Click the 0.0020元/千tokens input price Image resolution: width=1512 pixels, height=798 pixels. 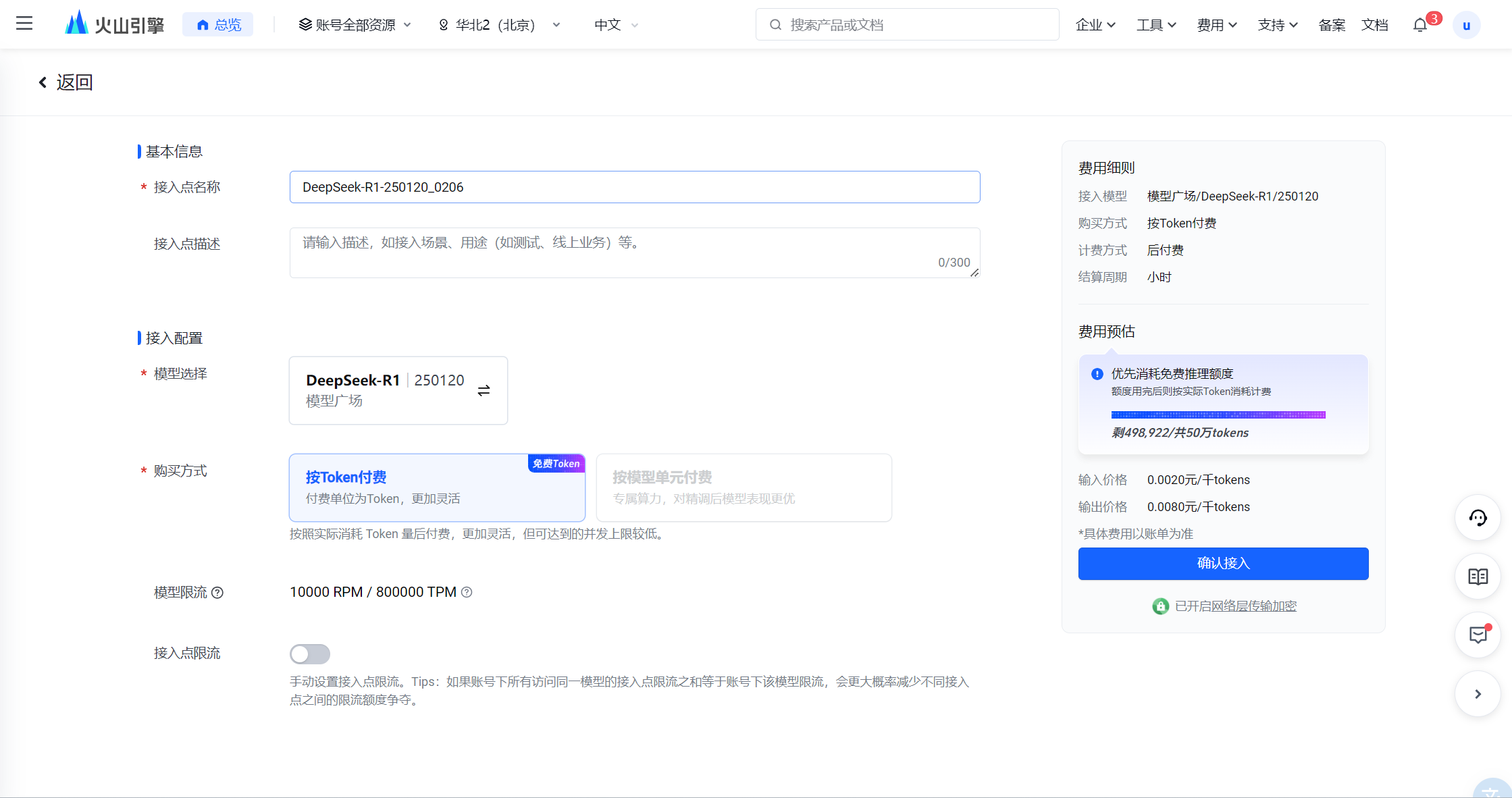coord(1198,480)
